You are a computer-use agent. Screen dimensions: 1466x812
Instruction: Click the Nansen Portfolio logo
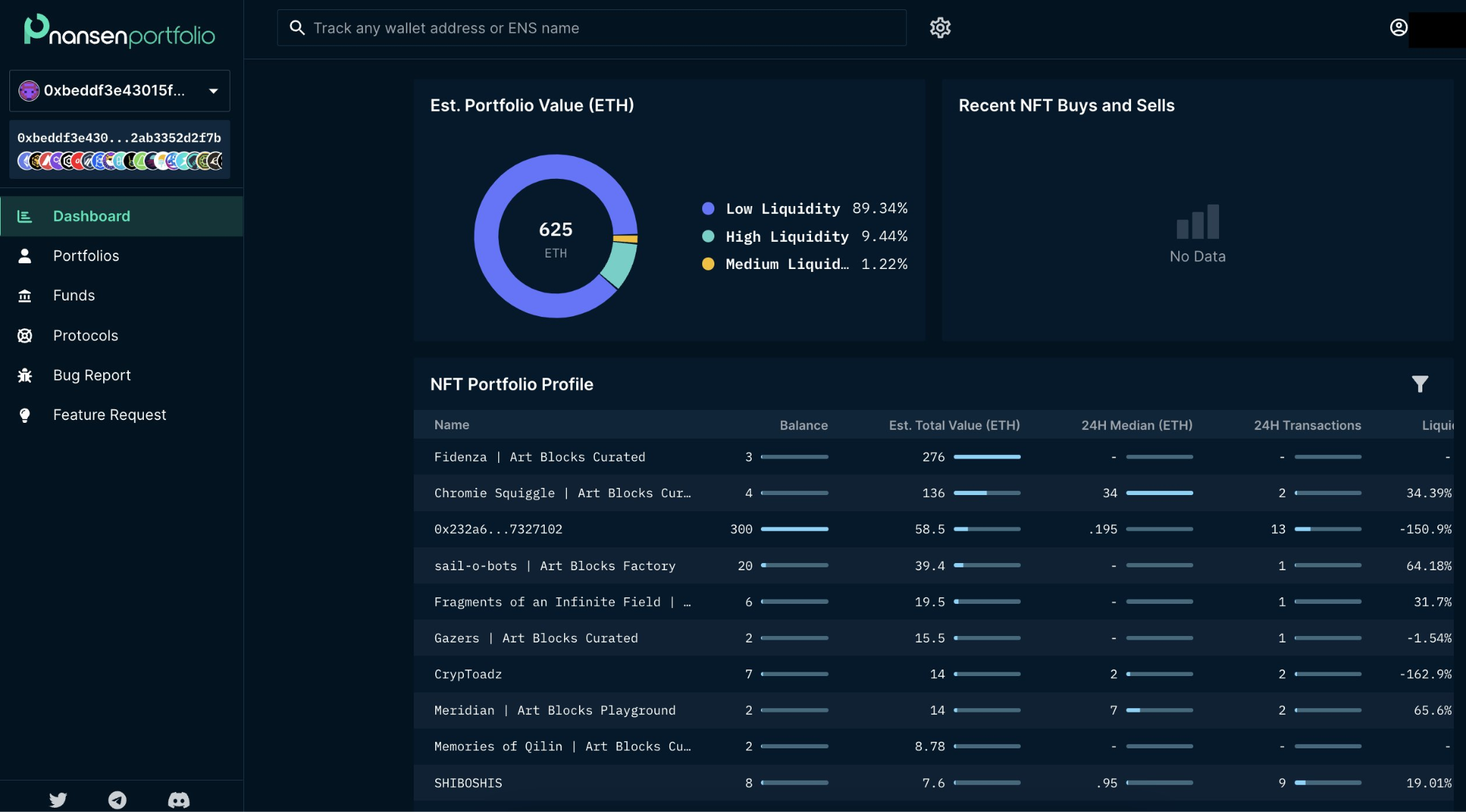(x=119, y=31)
